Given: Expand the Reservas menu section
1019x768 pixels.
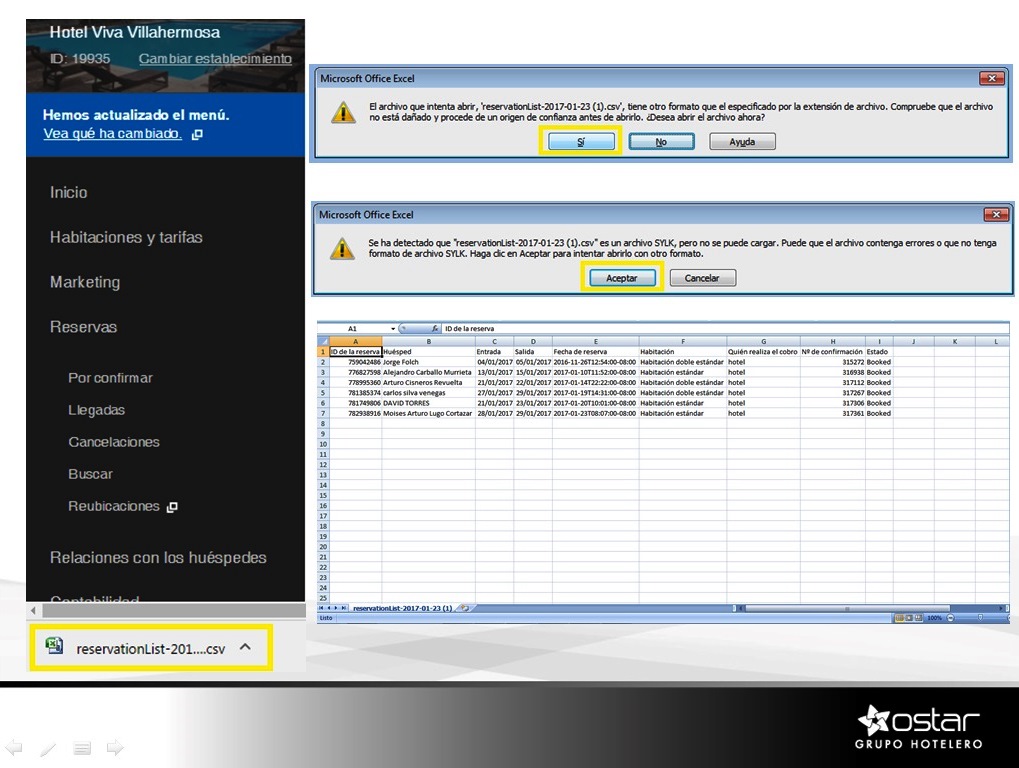Looking at the screenshot, I should pos(83,327).
